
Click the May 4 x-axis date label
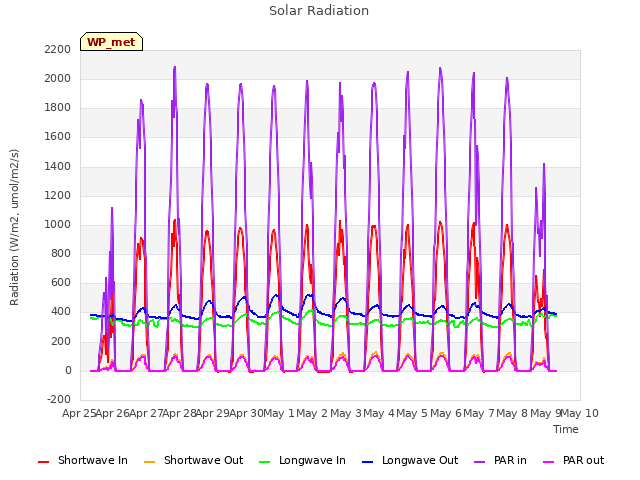[x=379, y=413]
